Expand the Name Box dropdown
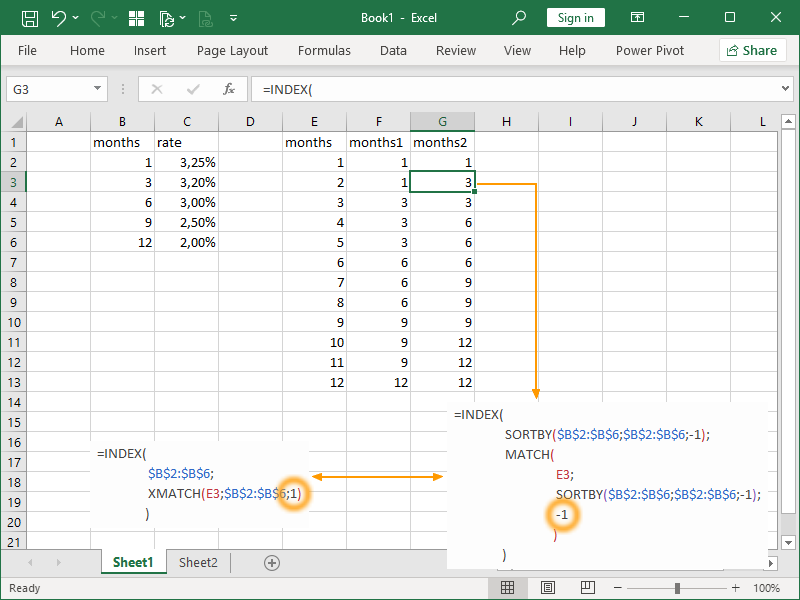 (x=97, y=89)
